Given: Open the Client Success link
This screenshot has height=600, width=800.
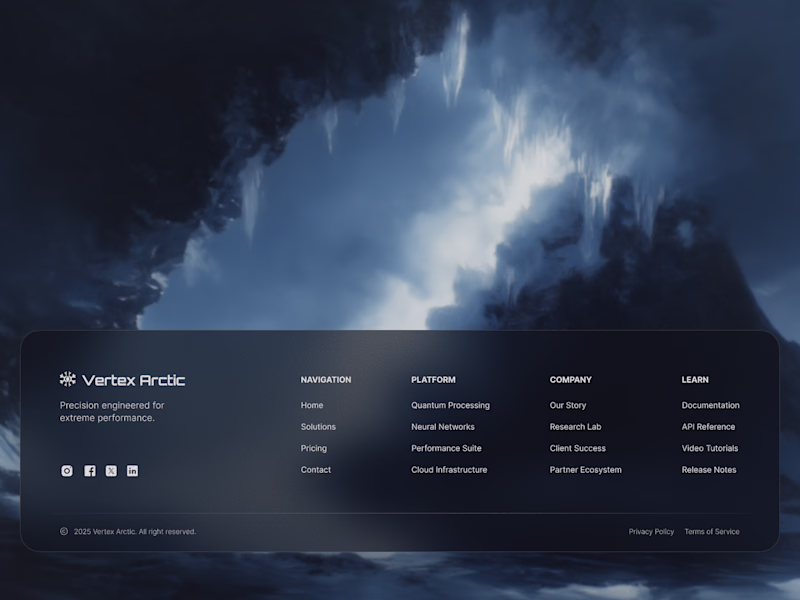Looking at the screenshot, I should pos(578,448).
